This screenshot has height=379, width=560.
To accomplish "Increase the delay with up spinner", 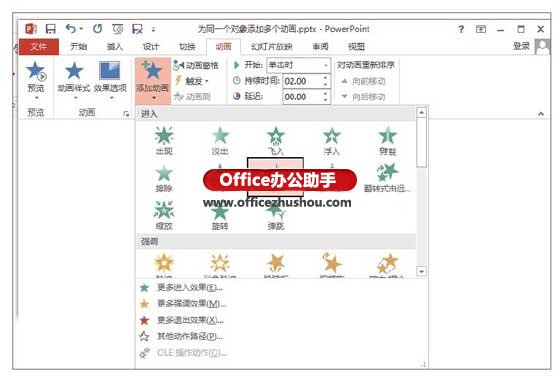I will 325,93.
